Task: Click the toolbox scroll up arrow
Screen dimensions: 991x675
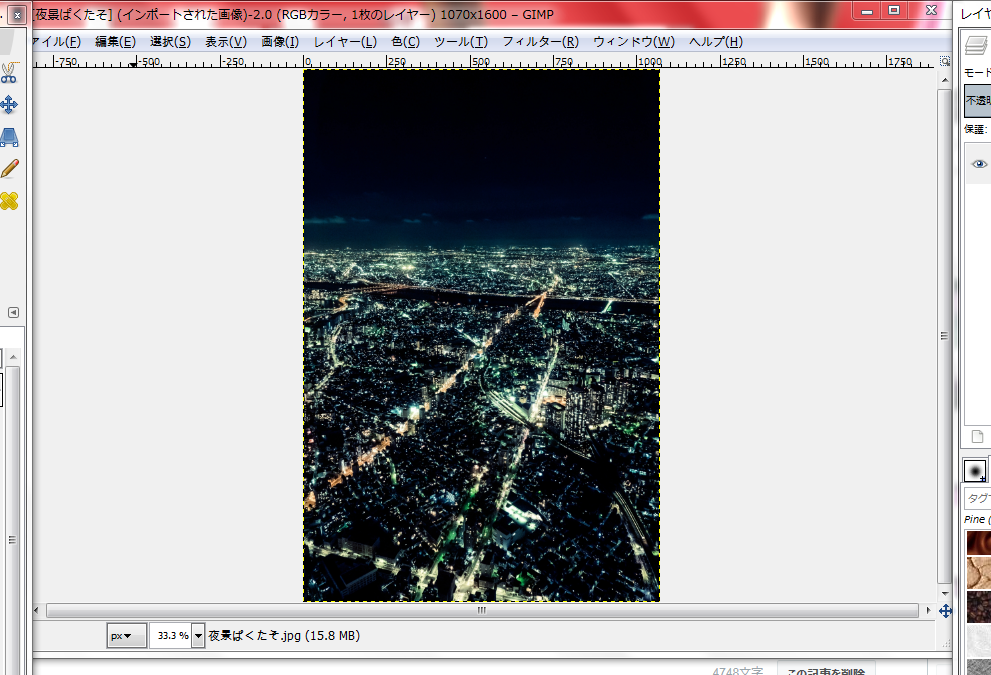Action: [x=13, y=358]
